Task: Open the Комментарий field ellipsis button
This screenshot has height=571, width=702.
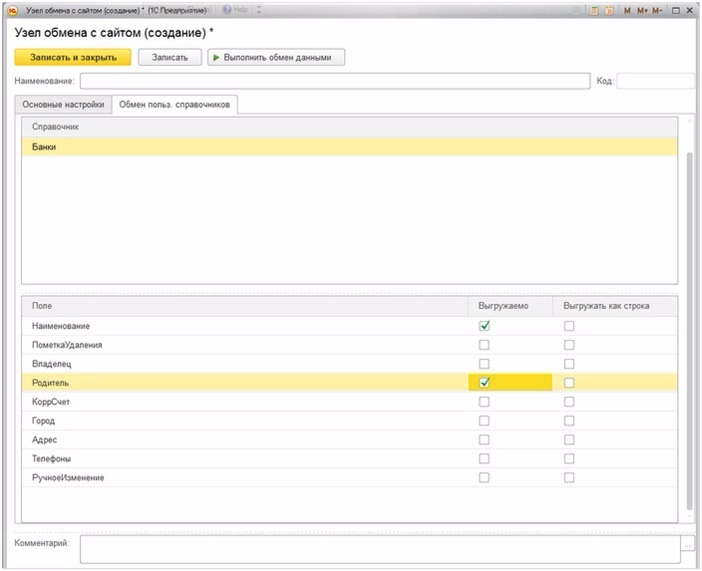Action: (x=687, y=544)
